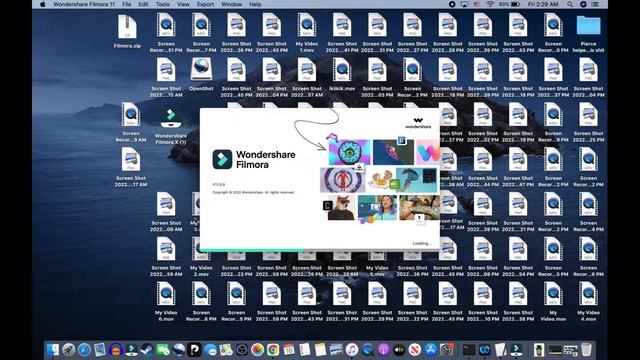Select the My Video 1.mov desktop file
This screenshot has height=360, width=640.
(307, 25)
